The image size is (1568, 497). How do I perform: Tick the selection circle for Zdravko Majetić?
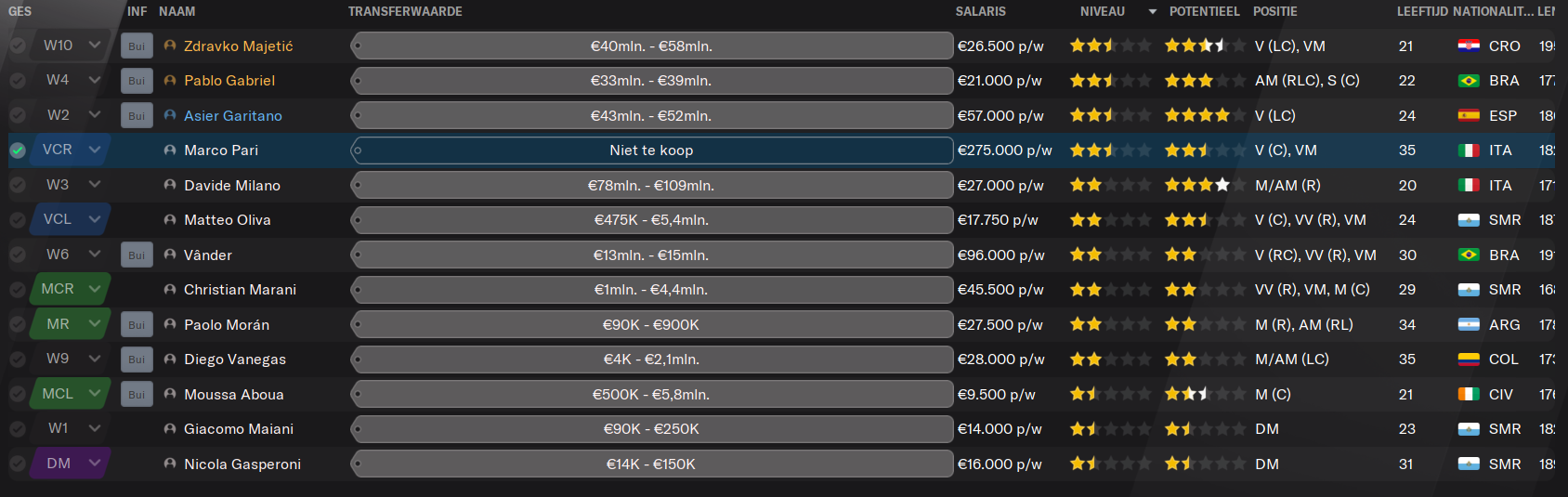pyautogui.click(x=18, y=46)
